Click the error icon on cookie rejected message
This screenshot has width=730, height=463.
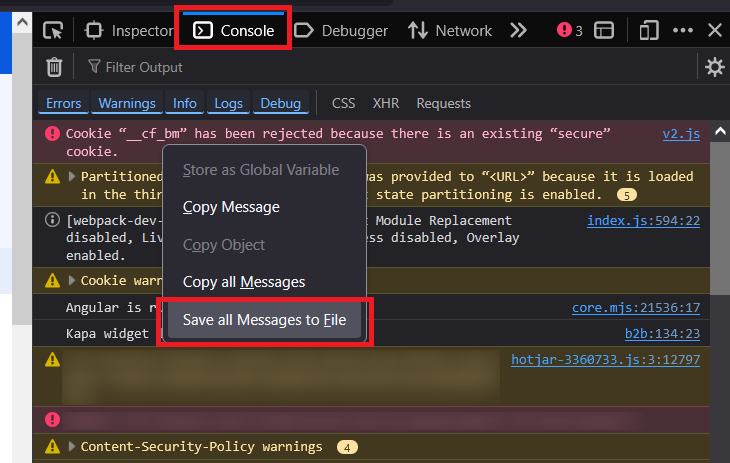[52, 134]
